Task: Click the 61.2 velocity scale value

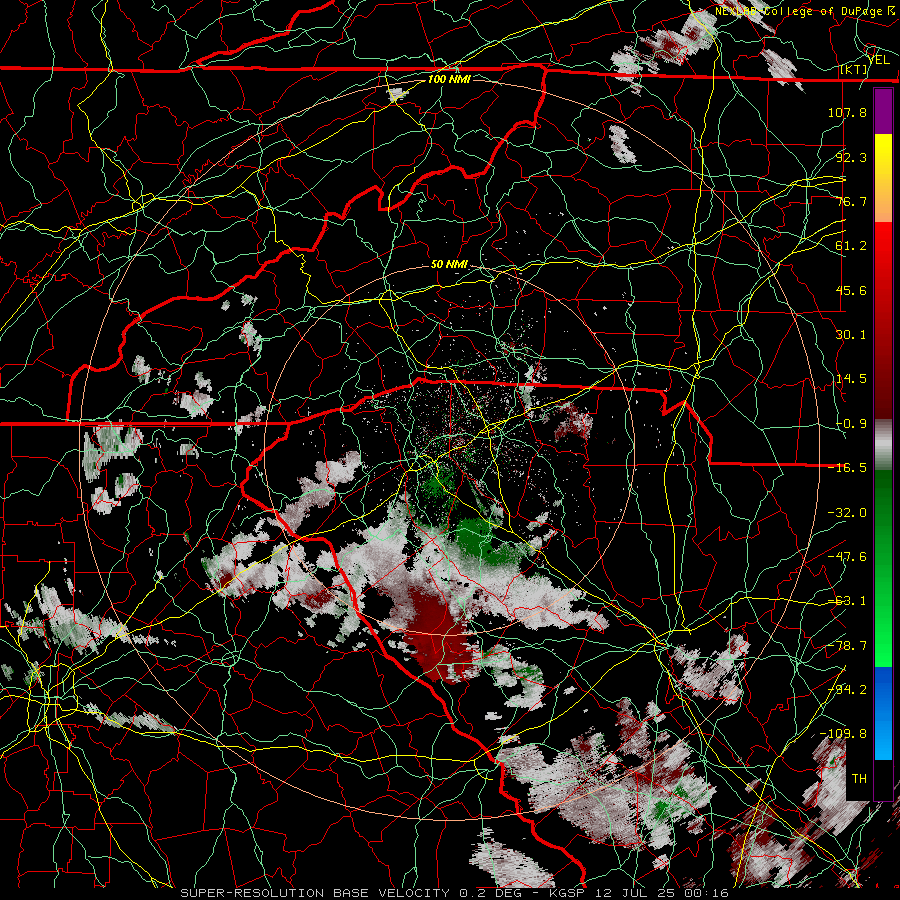Action: (x=851, y=246)
